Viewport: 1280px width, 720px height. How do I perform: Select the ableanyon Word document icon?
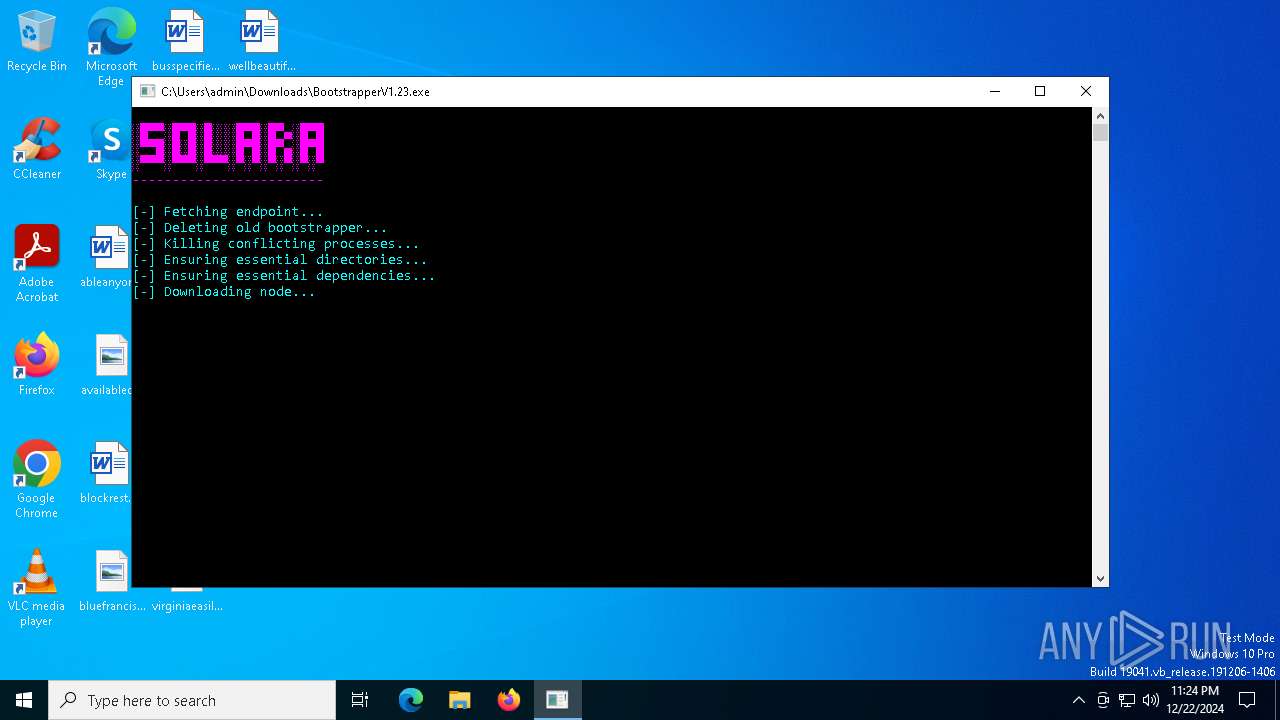coord(108,257)
